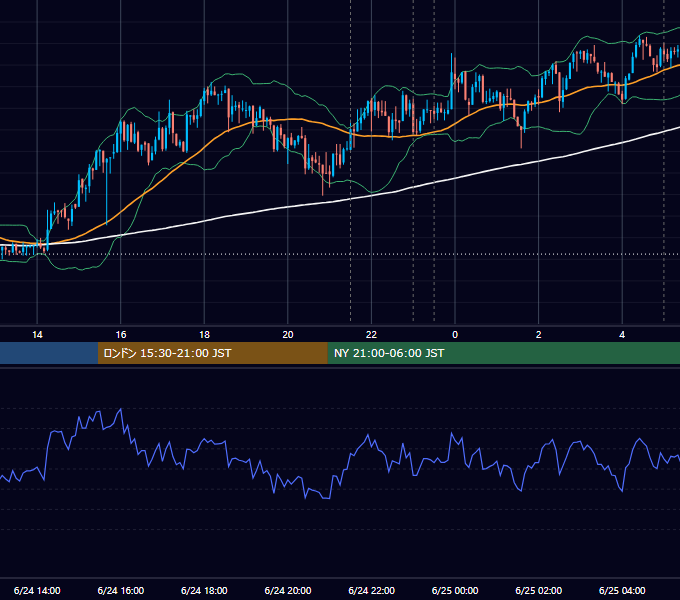Click the London session bar 15:30-21:00 JST
This screenshot has height=600, width=680.
click(212, 353)
